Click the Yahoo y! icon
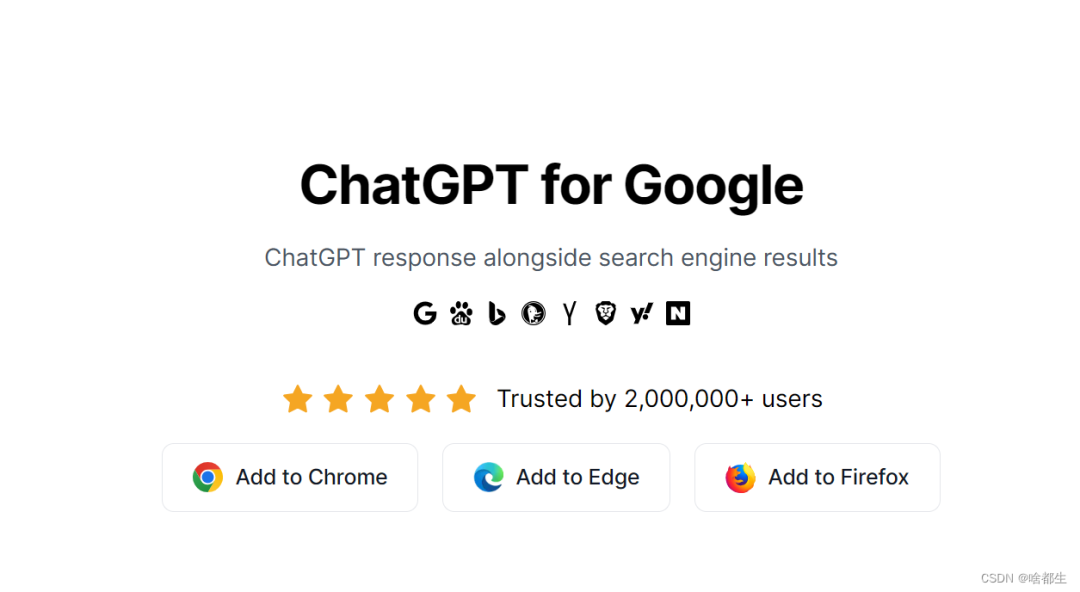This screenshot has width=1080, height=592. 642,314
